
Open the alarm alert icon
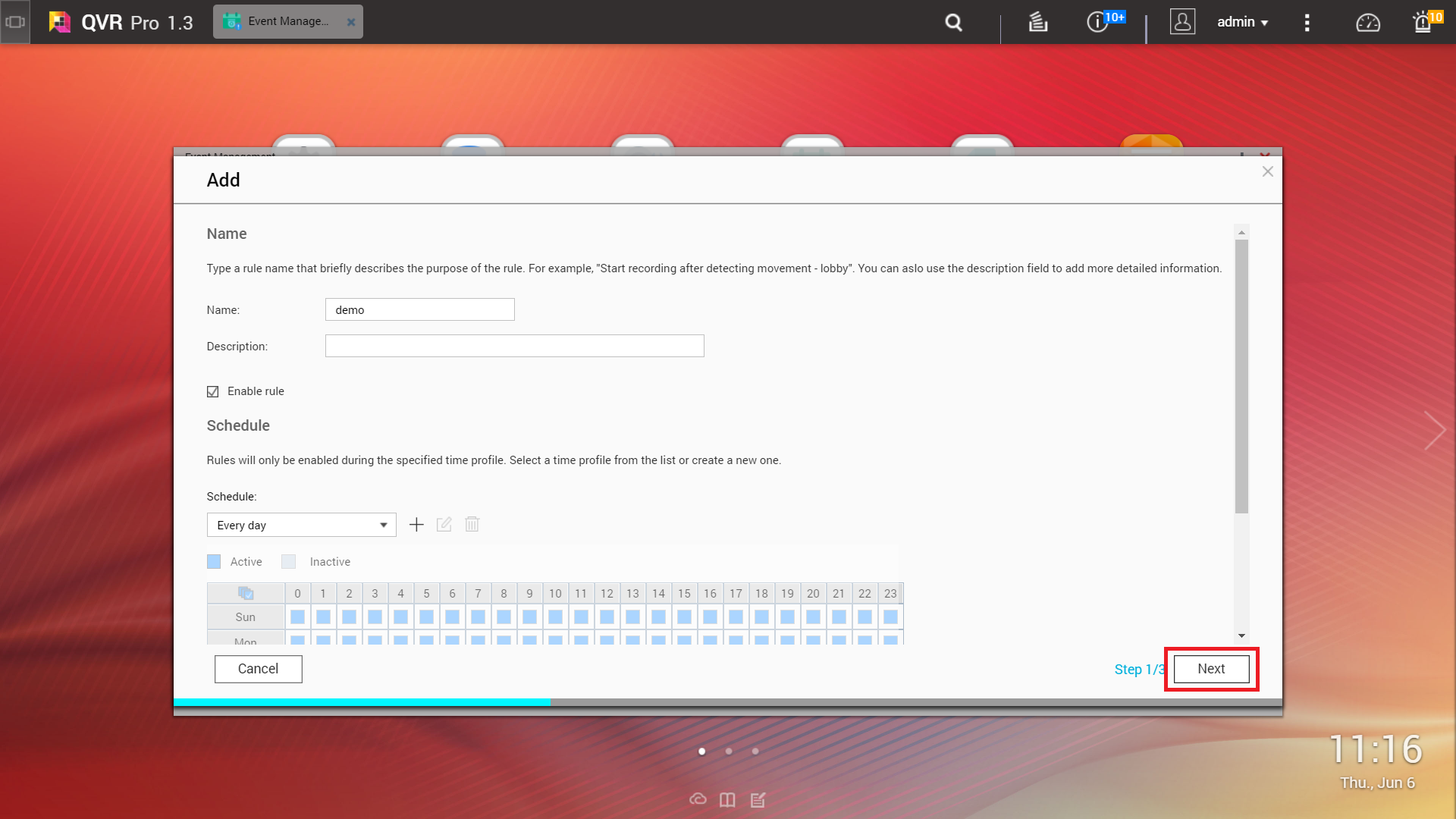click(x=1423, y=23)
